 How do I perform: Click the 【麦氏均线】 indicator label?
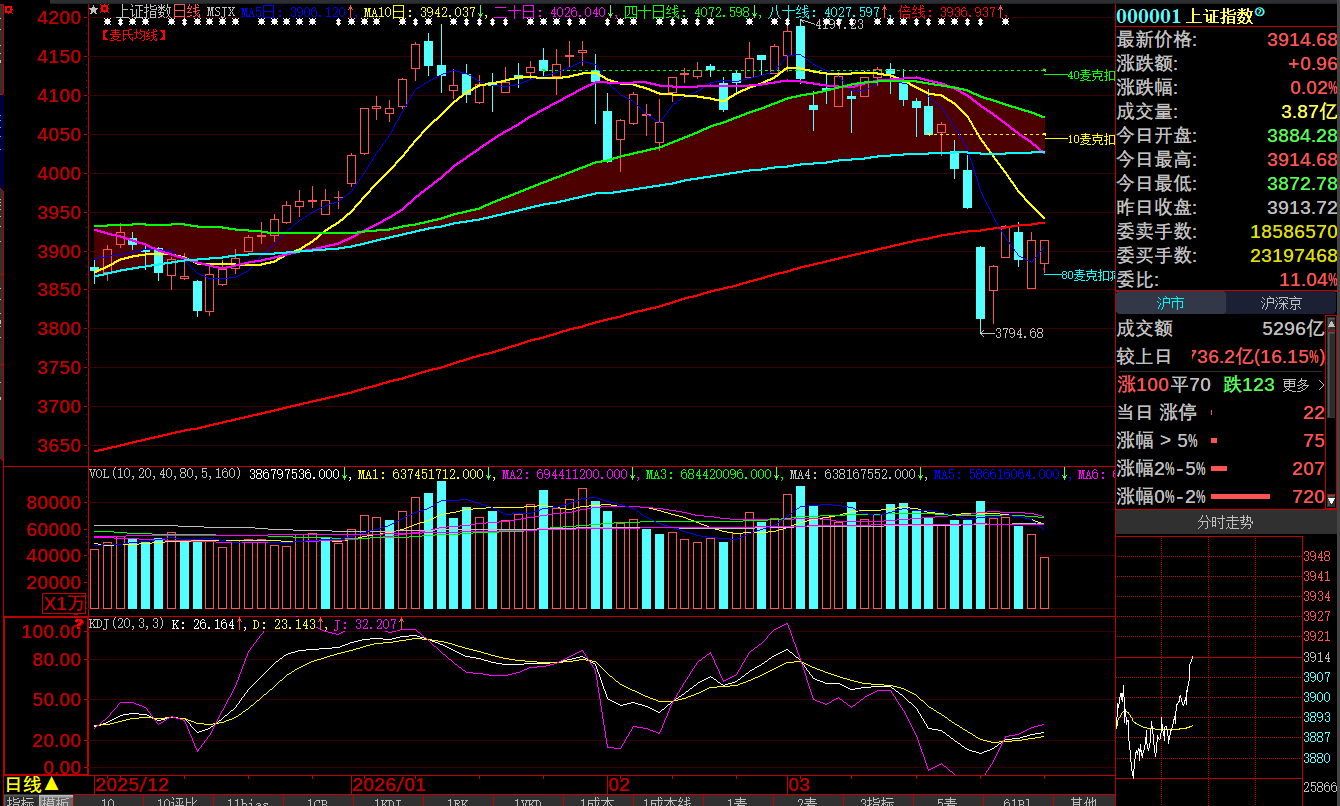click(x=134, y=35)
